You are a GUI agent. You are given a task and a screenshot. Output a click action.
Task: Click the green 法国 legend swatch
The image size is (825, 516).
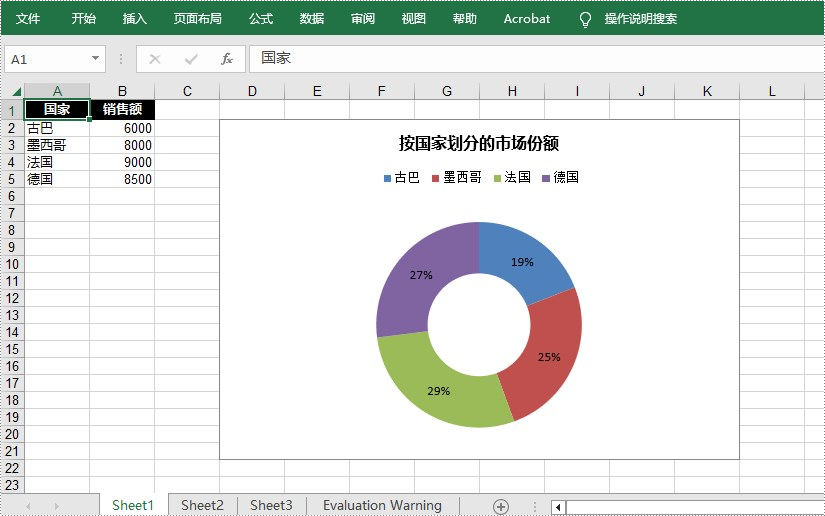click(x=497, y=178)
